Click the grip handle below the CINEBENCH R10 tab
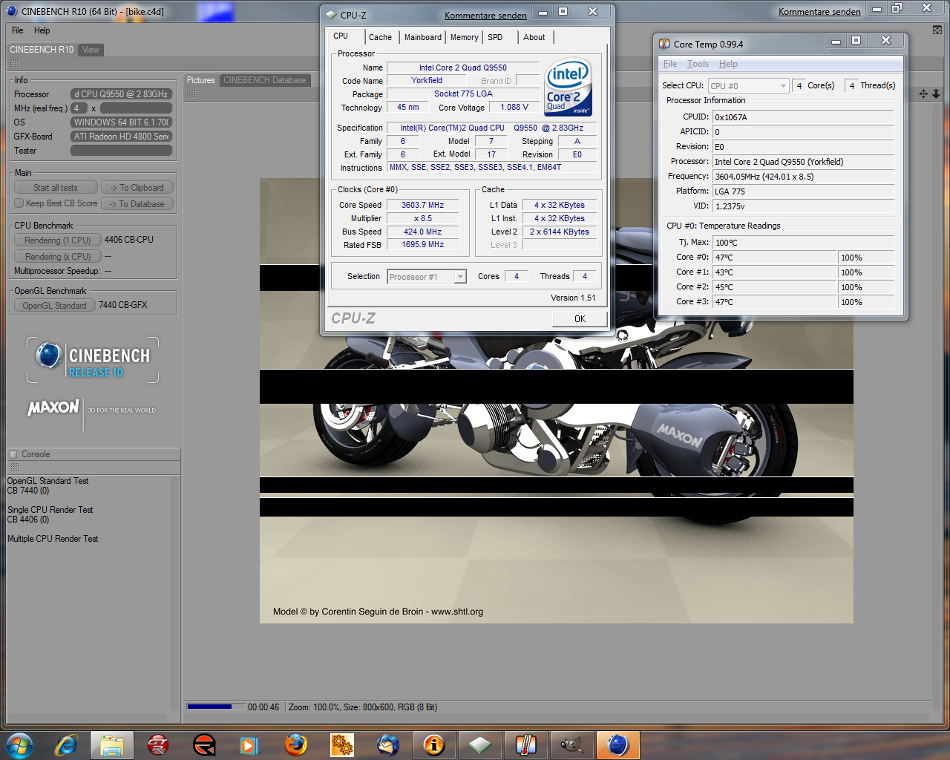950x760 pixels. tap(15, 64)
